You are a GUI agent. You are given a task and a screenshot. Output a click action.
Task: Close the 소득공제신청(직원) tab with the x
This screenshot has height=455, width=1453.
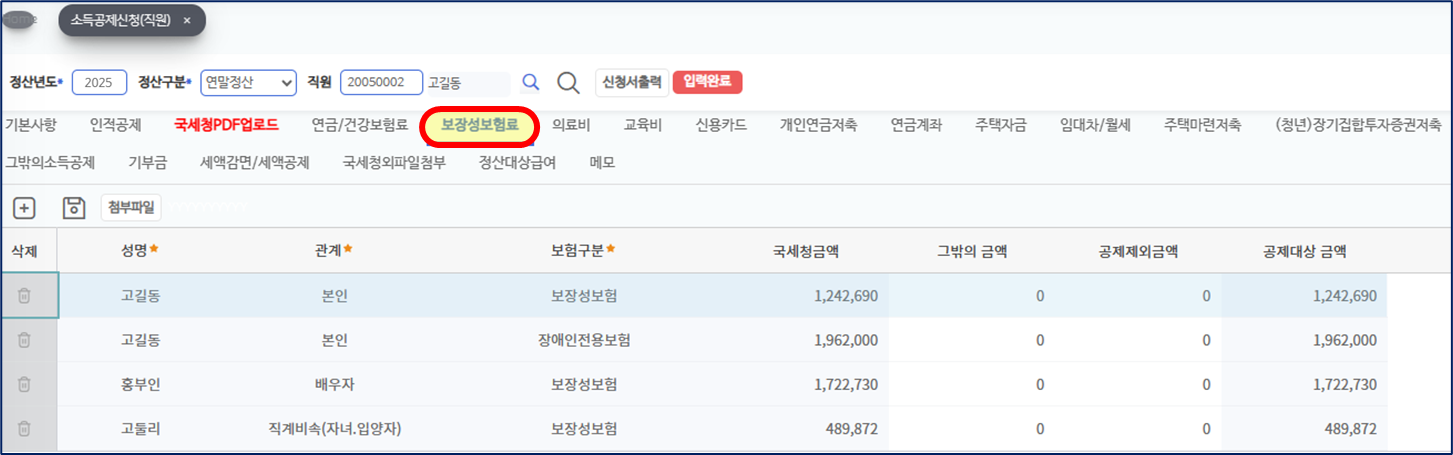coord(187,20)
